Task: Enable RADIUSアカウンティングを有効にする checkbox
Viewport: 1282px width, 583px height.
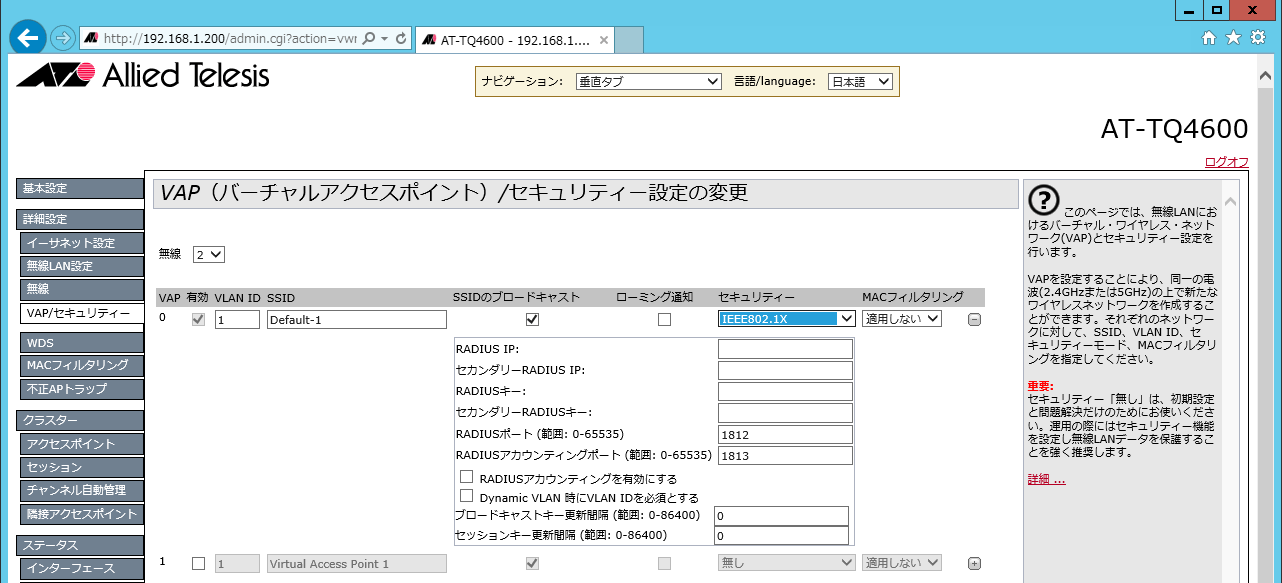Action: pyautogui.click(x=466, y=477)
